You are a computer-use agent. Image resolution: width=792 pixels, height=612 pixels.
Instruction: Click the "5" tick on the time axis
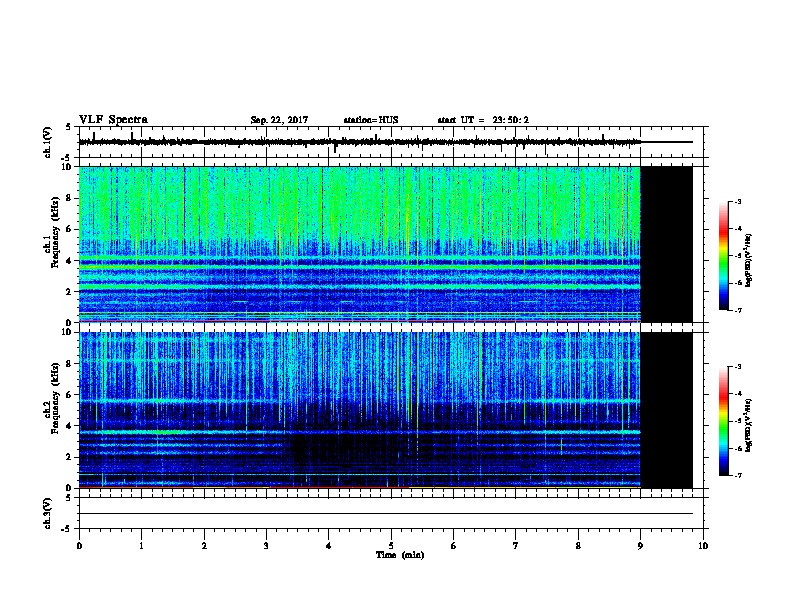tap(391, 546)
